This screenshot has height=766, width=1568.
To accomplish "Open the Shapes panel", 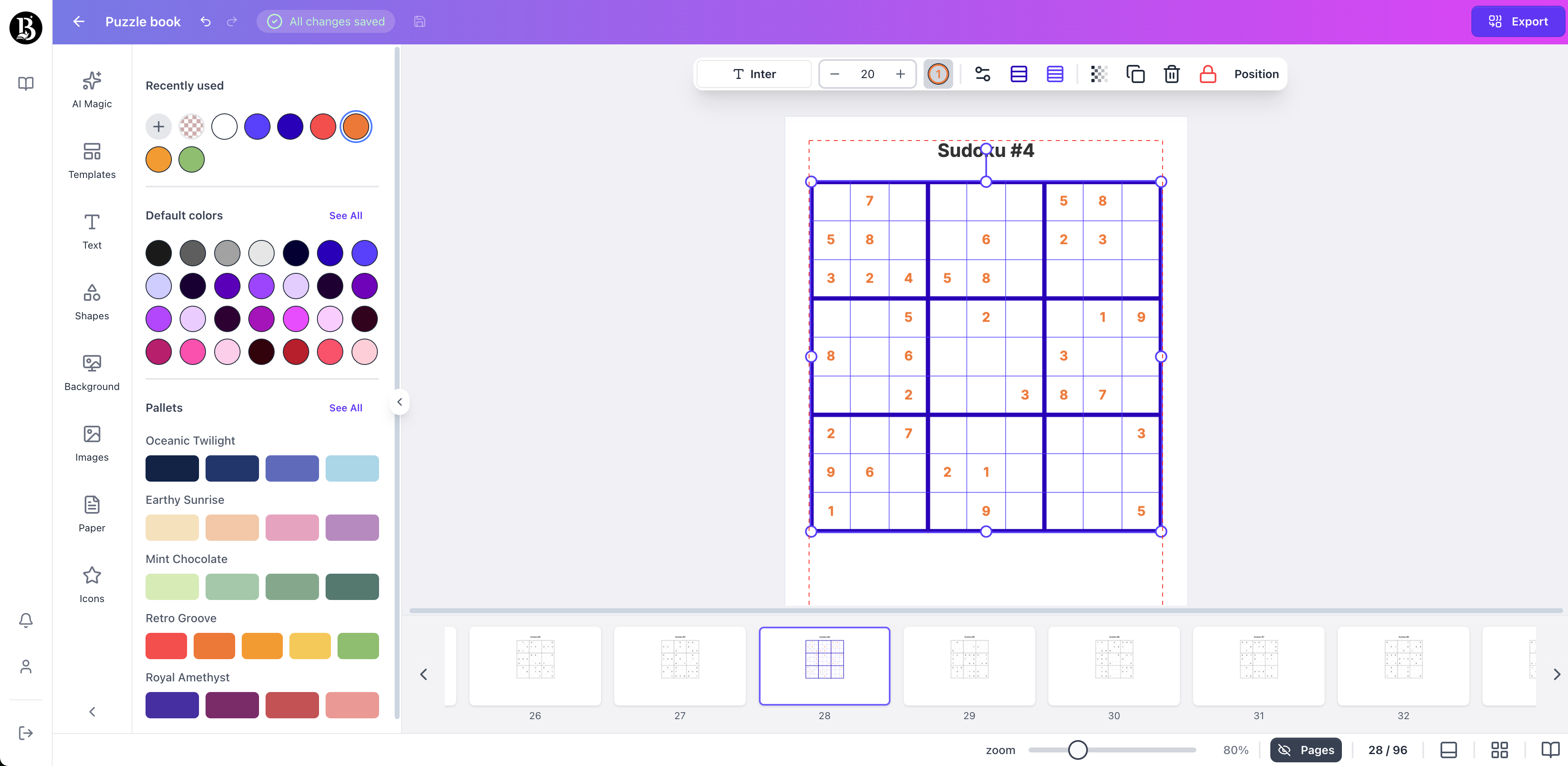I will coord(91,301).
